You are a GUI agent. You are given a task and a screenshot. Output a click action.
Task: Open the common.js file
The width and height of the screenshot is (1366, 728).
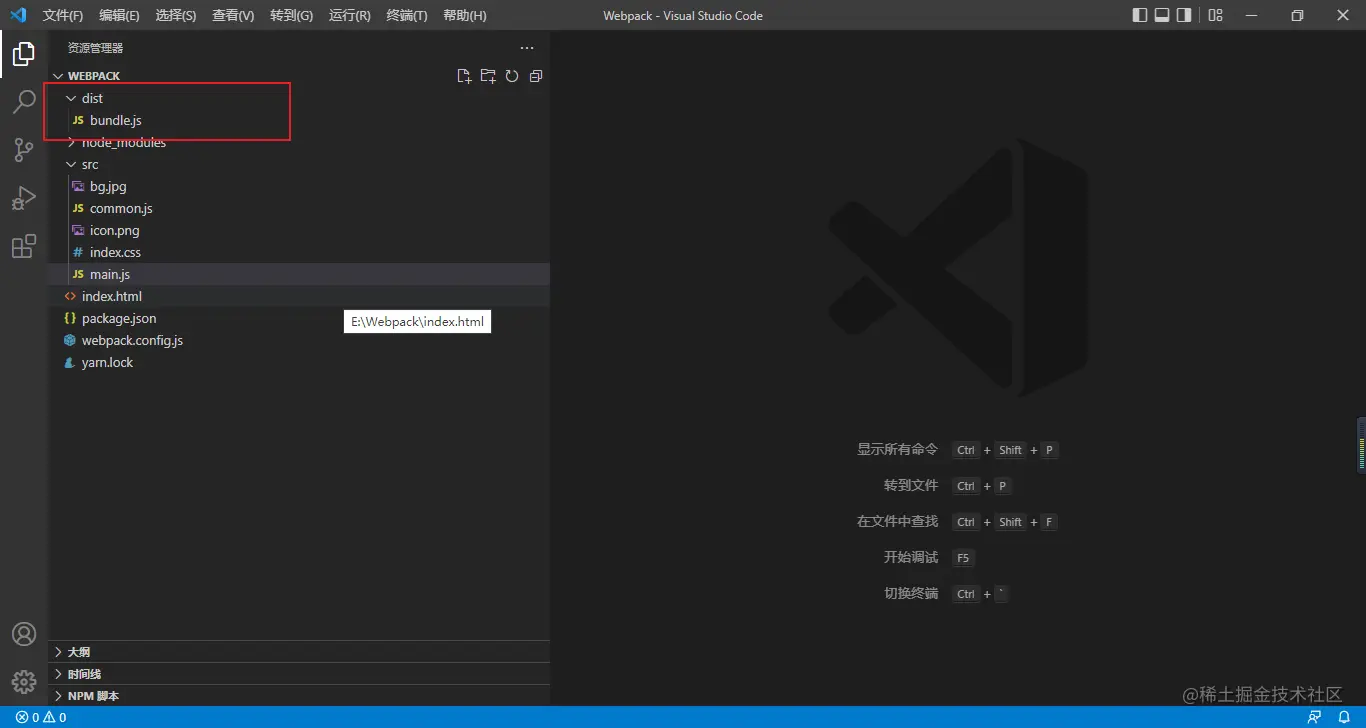299,208
